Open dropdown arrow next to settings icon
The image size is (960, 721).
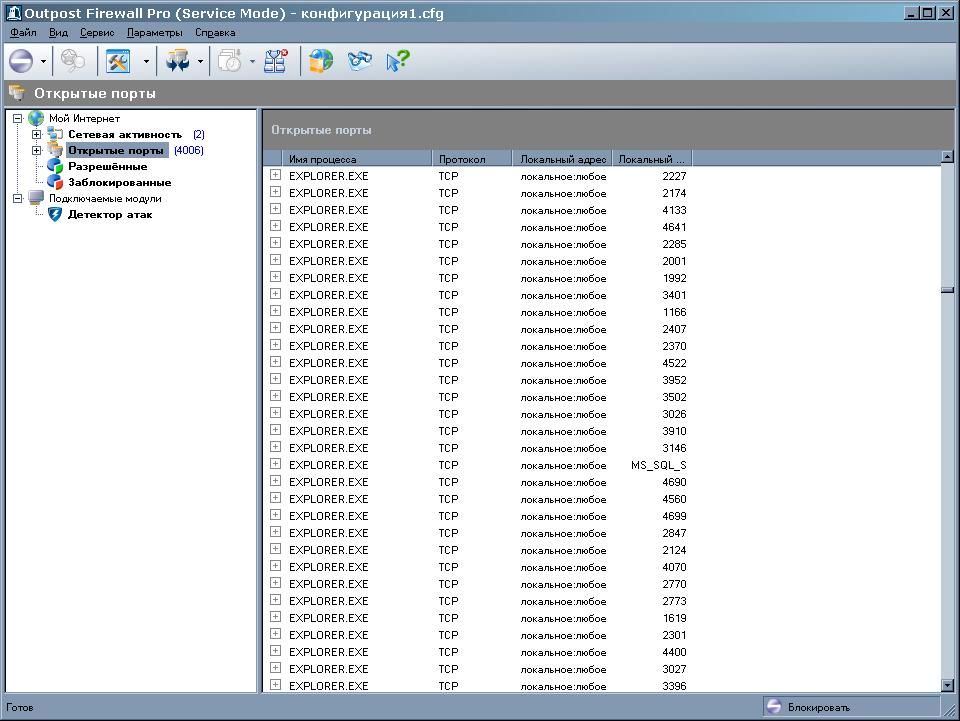pyautogui.click(x=146, y=62)
